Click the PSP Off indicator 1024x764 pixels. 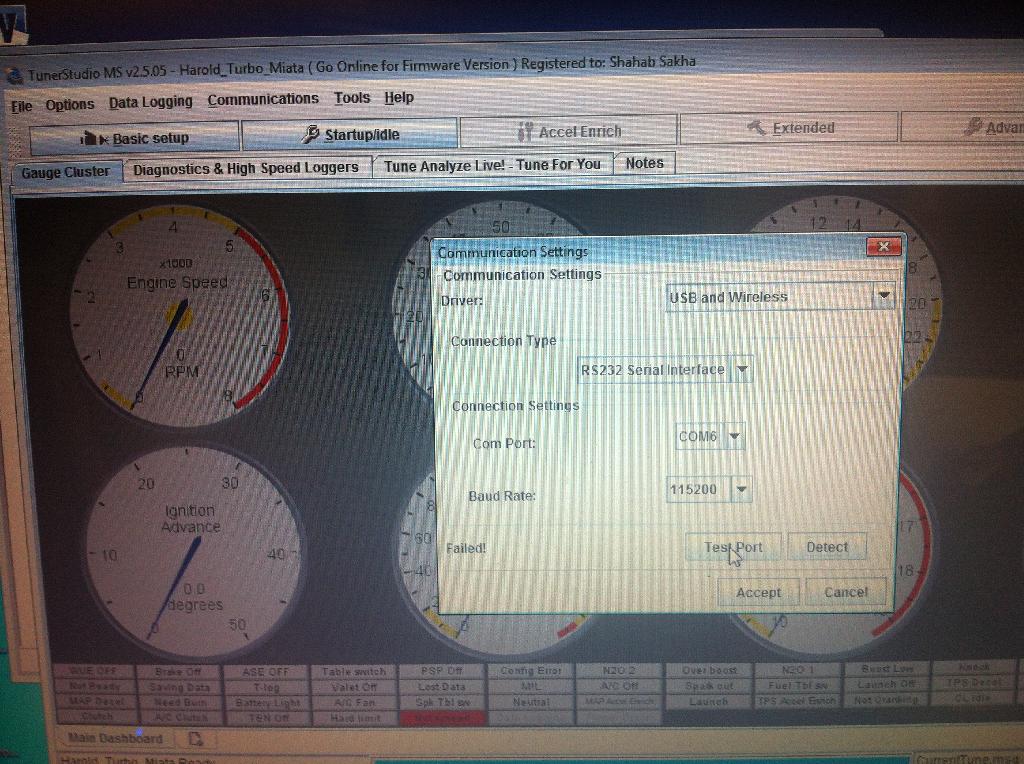coord(442,671)
